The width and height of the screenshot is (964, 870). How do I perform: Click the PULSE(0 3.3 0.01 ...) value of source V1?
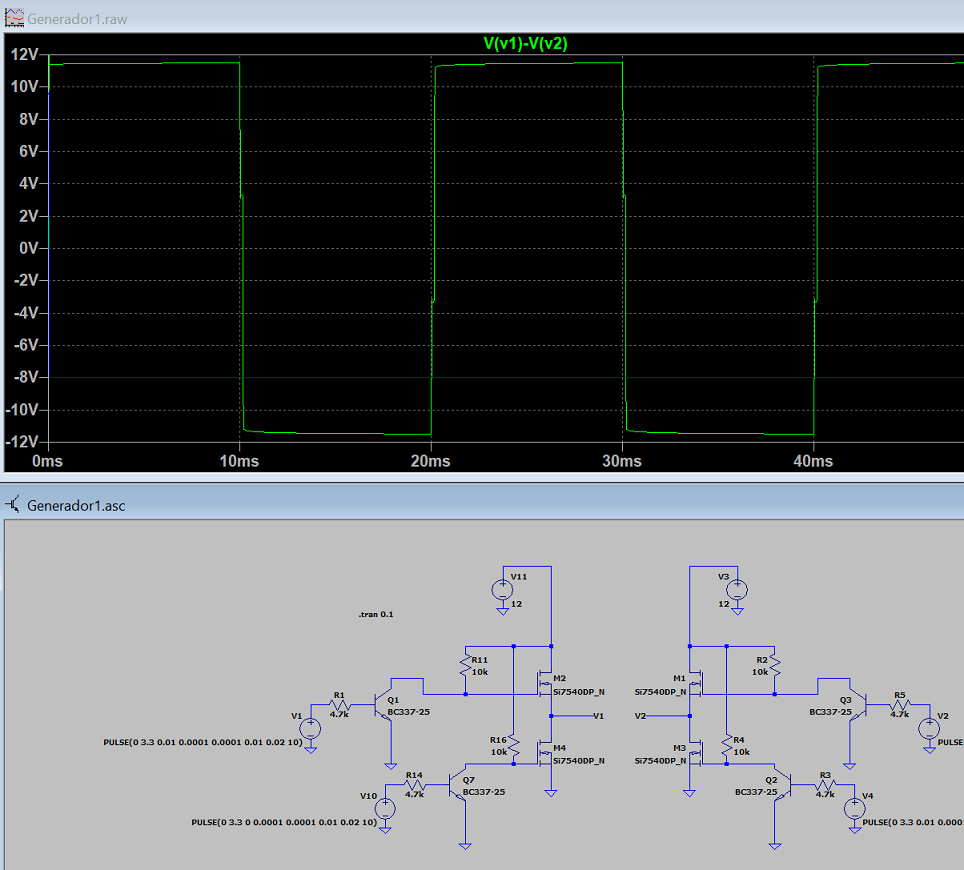[203, 742]
